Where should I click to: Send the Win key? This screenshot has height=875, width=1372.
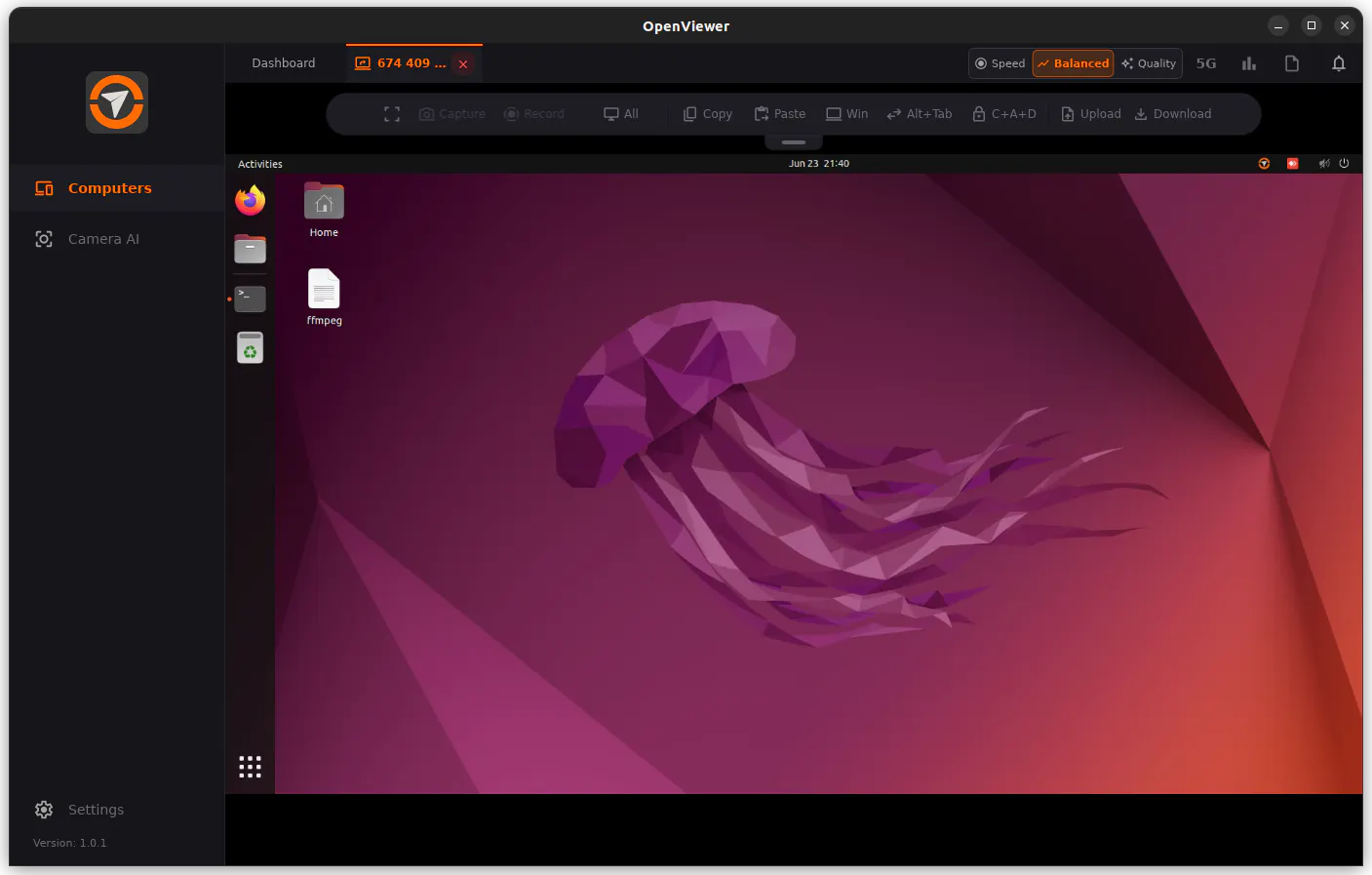pyautogui.click(x=846, y=114)
